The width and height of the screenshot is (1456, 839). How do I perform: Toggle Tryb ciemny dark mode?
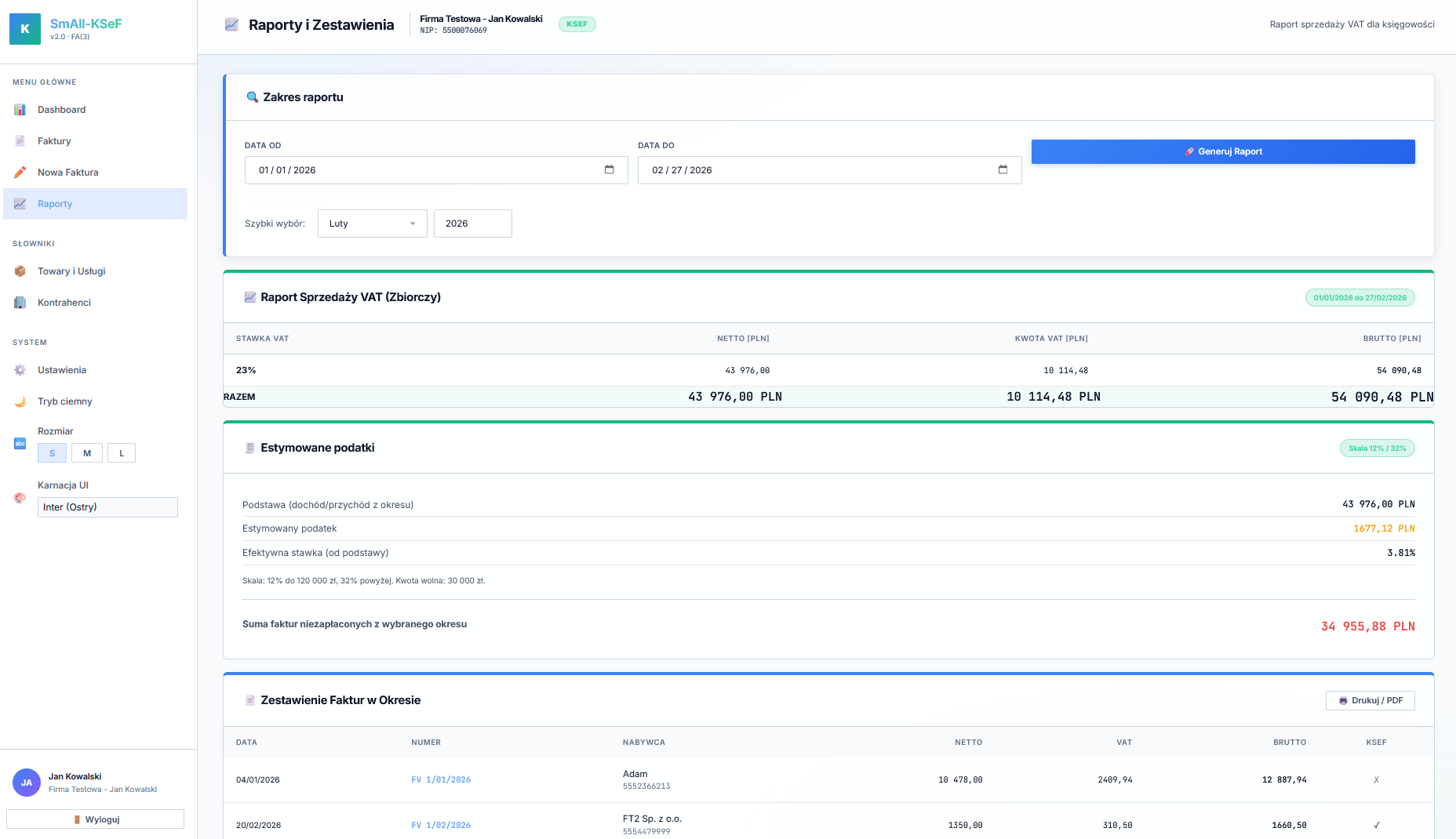pos(64,401)
